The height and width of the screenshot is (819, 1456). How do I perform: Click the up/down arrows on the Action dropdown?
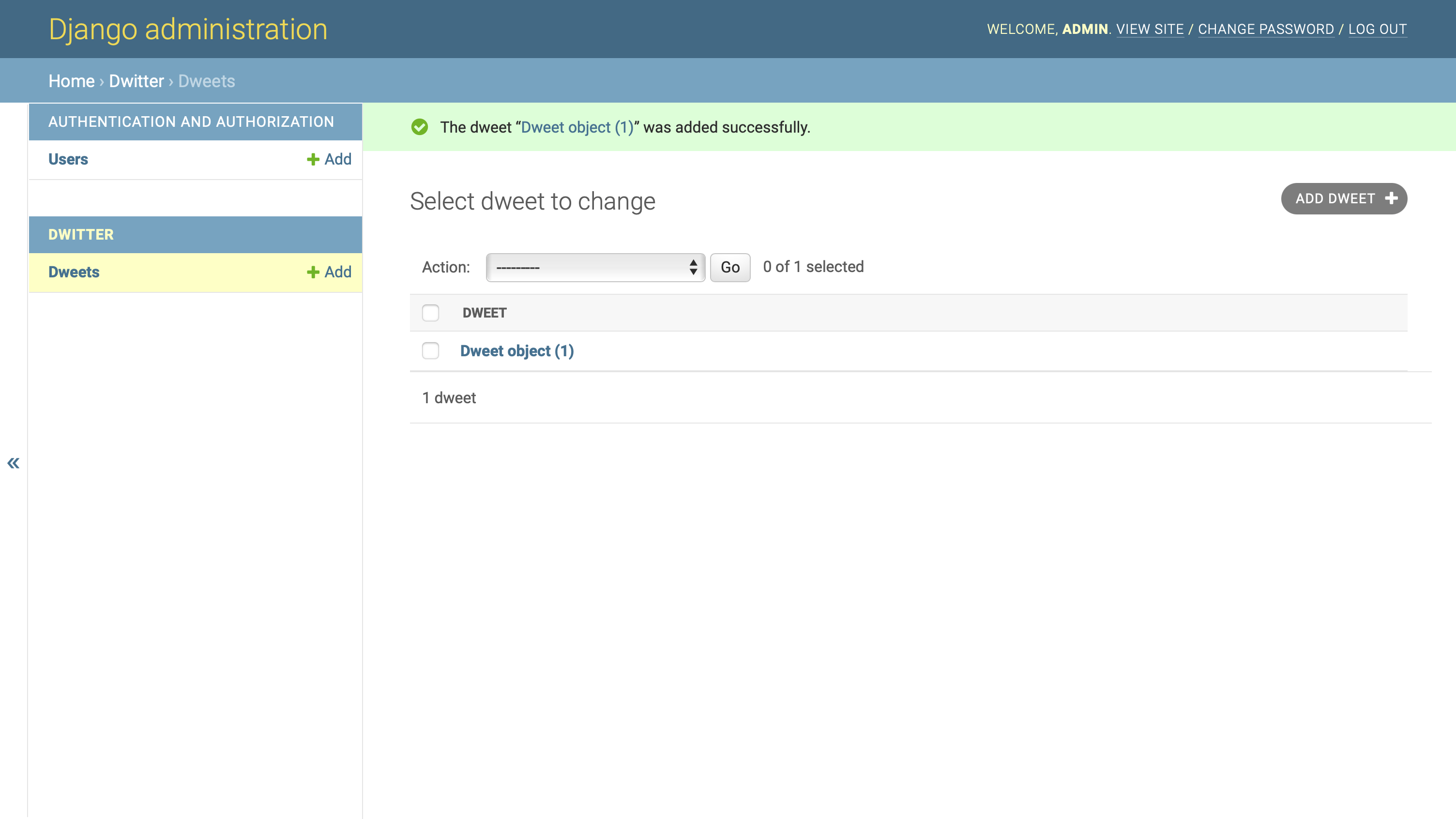click(x=694, y=267)
